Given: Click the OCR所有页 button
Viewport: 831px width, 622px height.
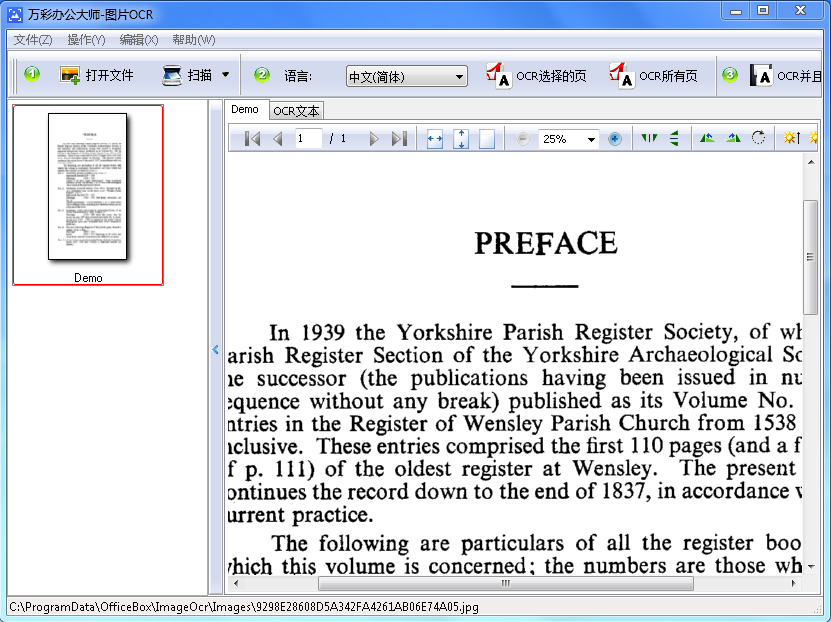Looking at the screenshot, I should click(654, 76).
